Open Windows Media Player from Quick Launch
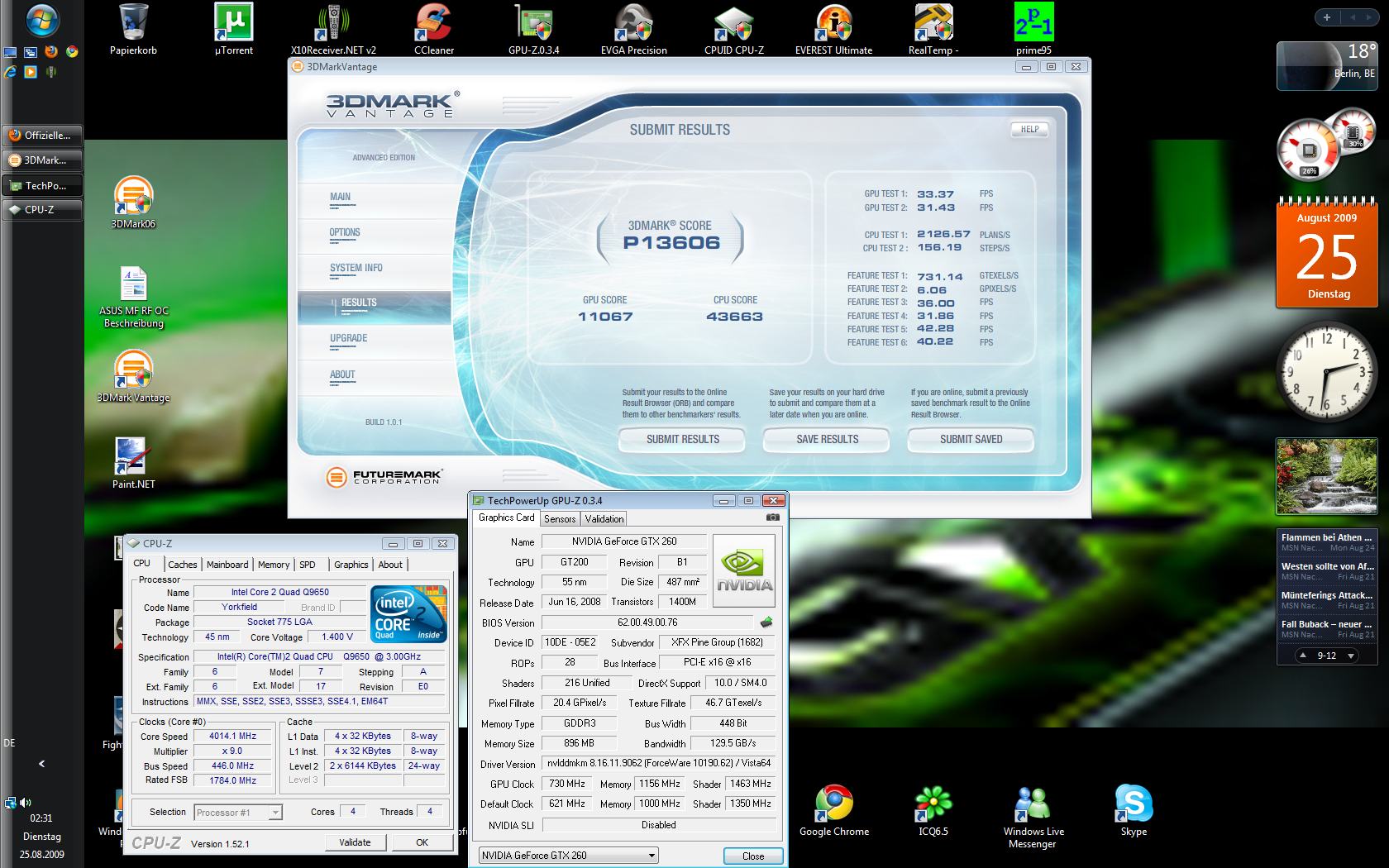Image resolution: width=1389 pixels, height=868 pixels. 31,72
